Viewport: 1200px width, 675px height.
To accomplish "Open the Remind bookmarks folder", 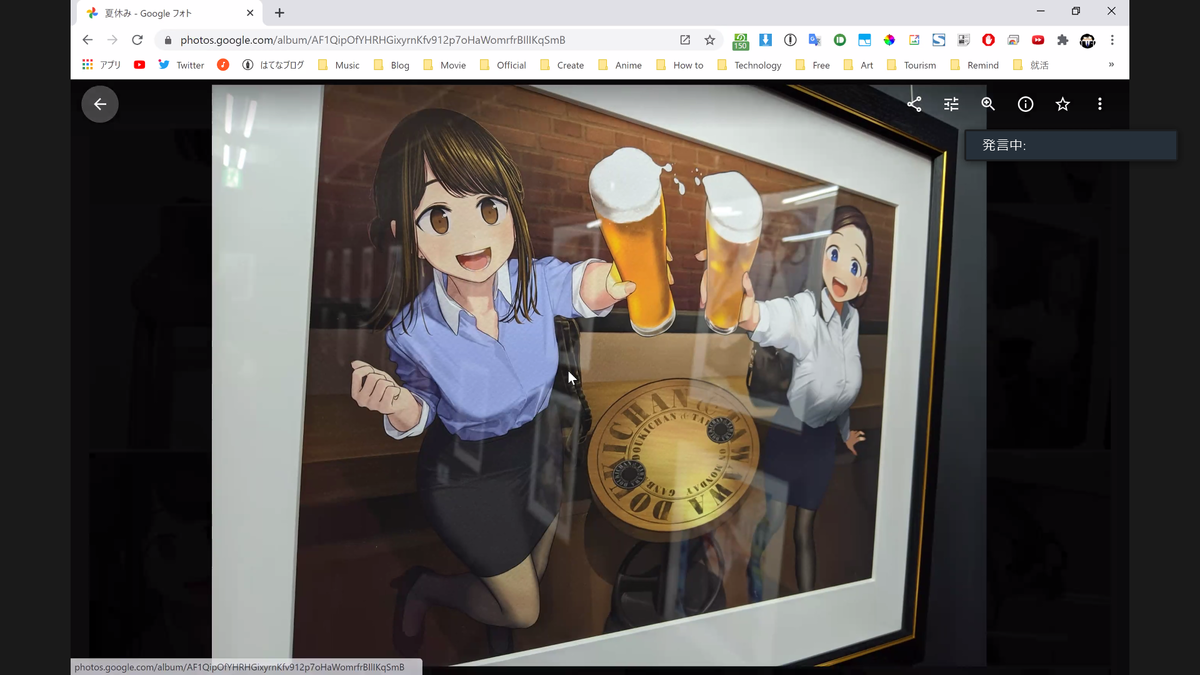I will 975,65.
